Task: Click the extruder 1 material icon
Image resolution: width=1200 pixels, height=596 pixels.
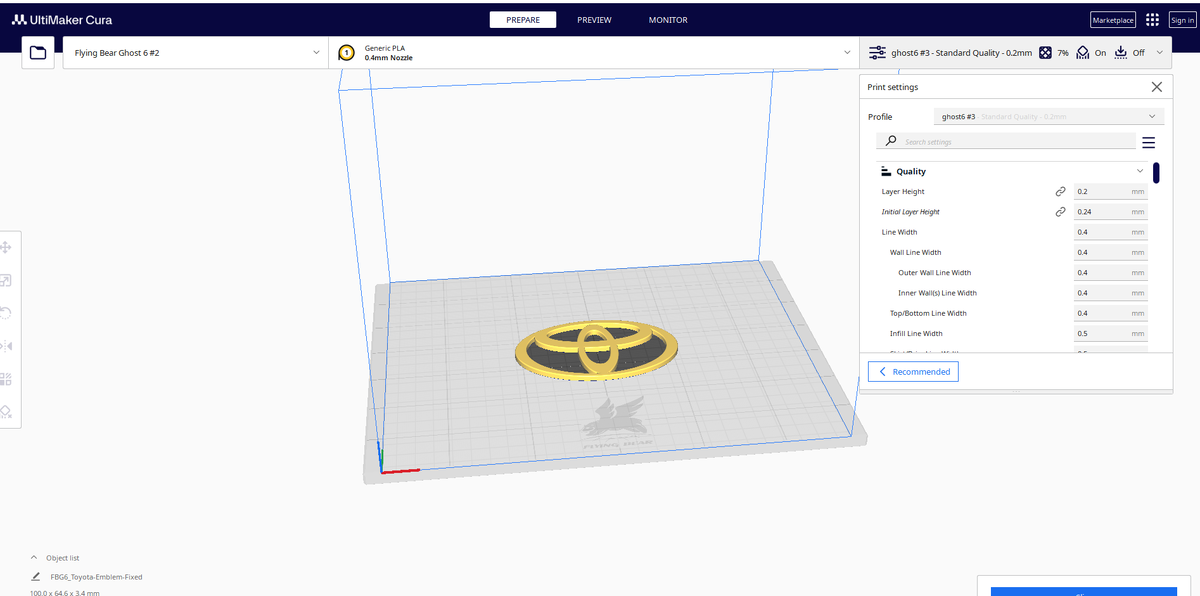Action: (x=347, y=52)
